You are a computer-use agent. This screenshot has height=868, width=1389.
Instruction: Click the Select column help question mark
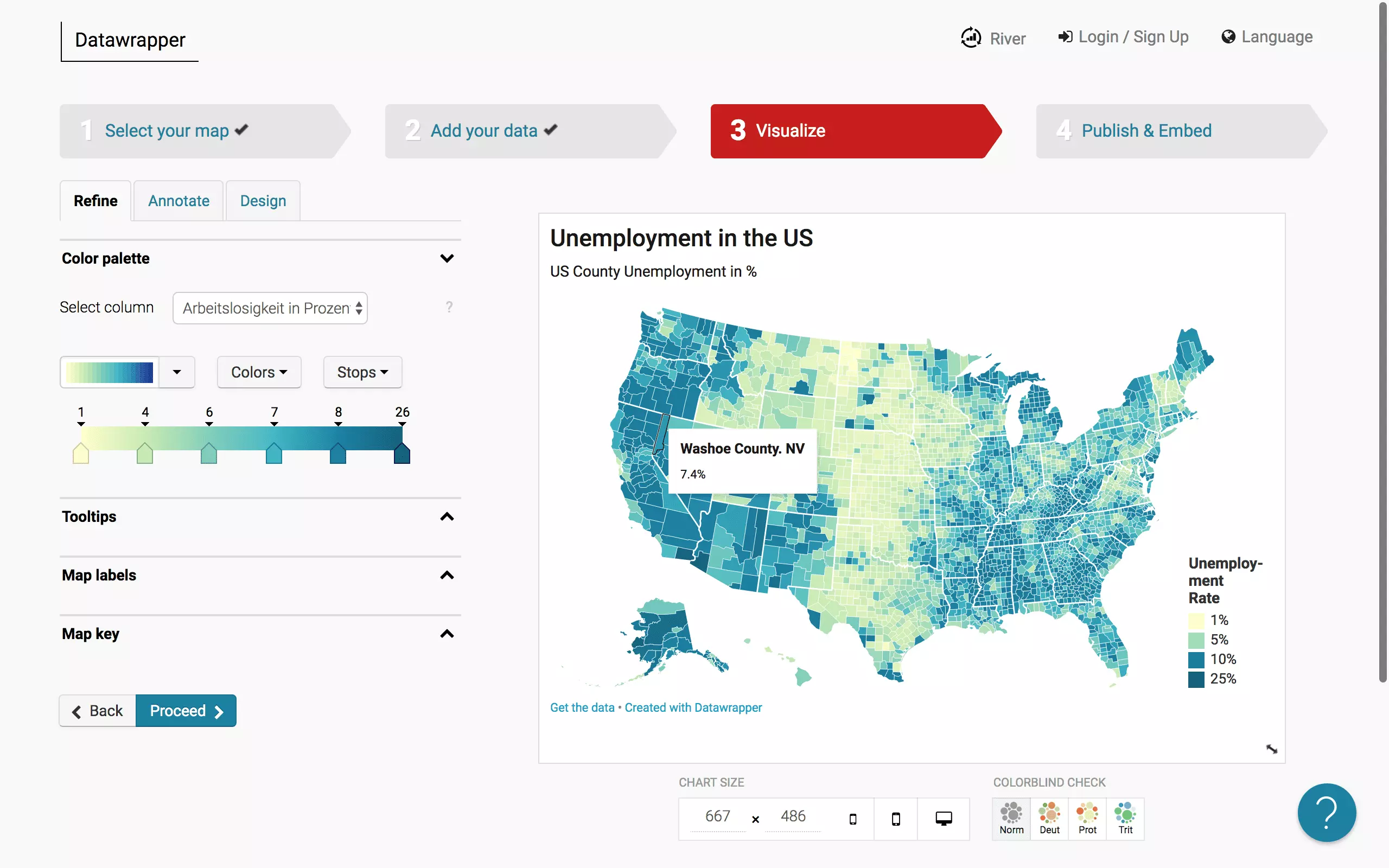point(449,307)
